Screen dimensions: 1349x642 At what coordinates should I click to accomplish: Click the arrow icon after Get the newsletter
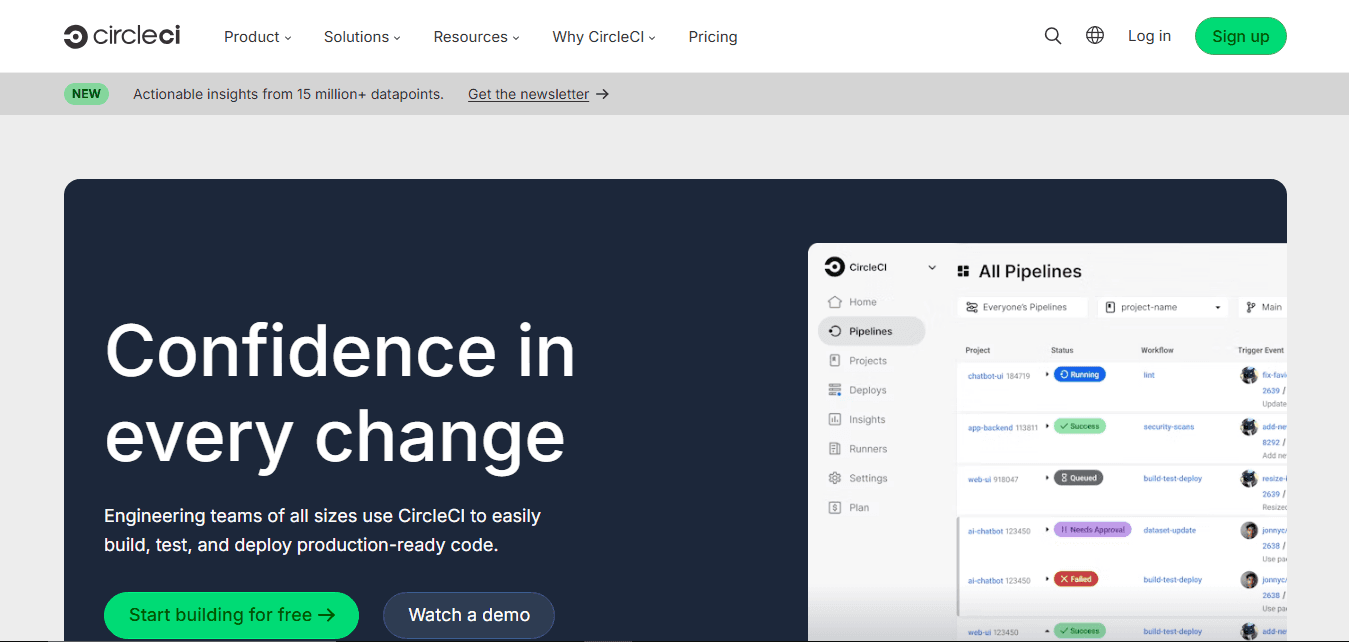(603, 94)
